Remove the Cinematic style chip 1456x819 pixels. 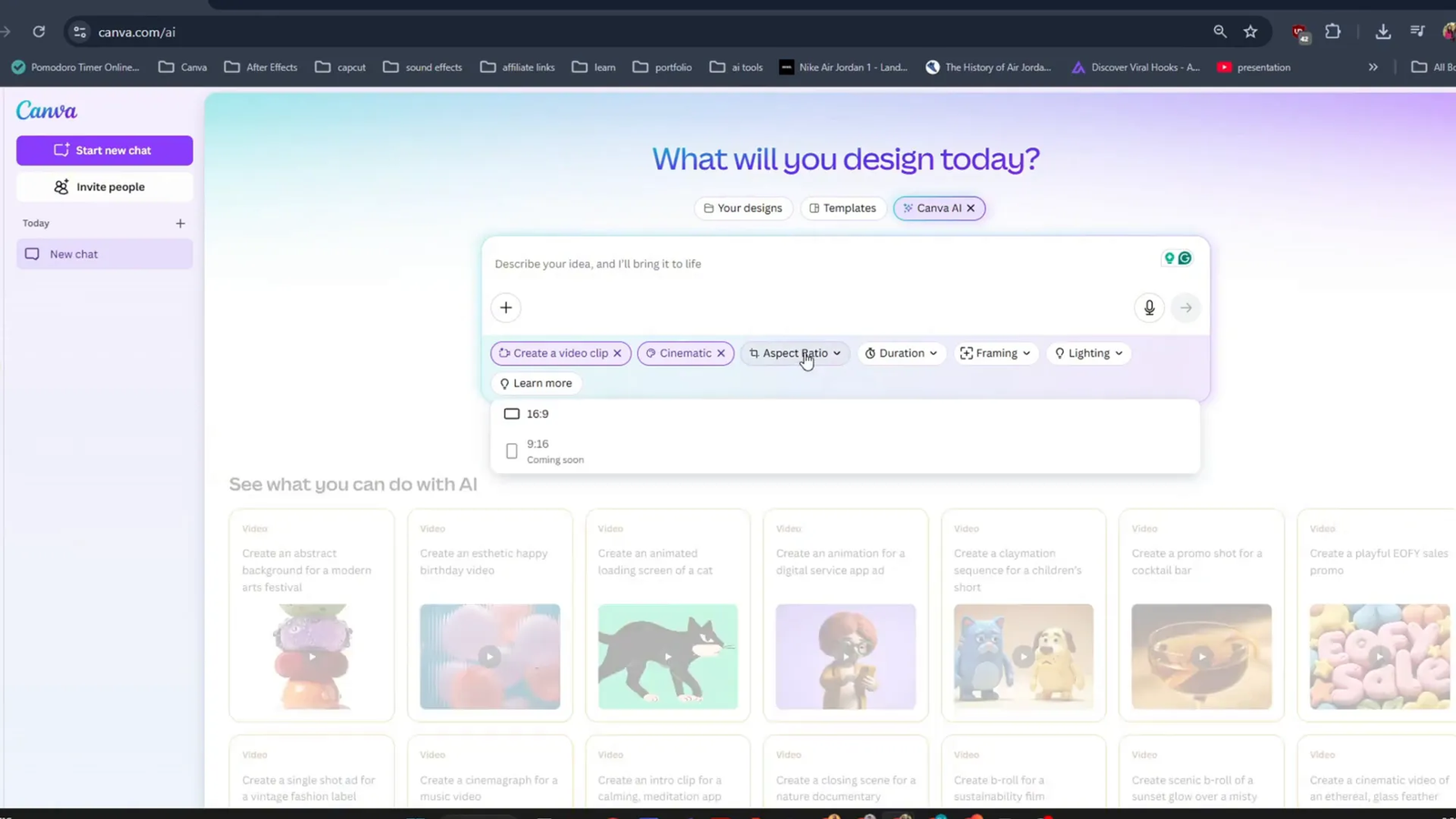pyautogui.click(x=721, y=353)
